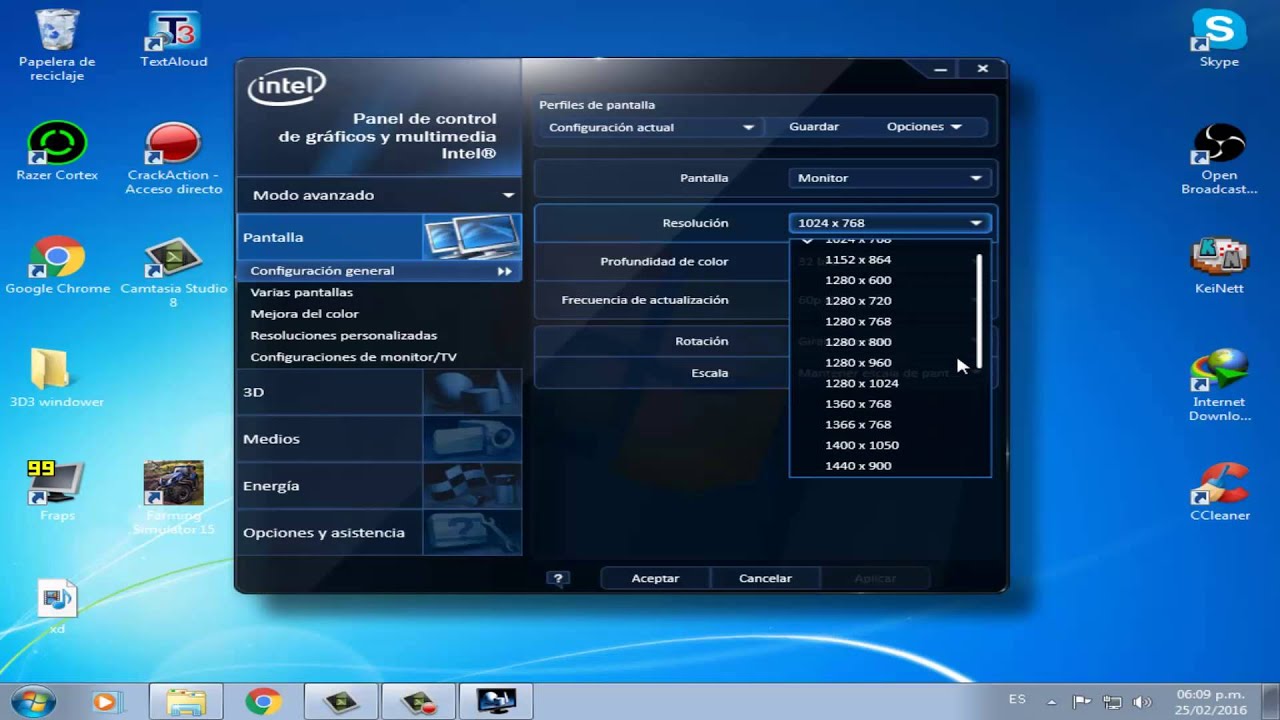The width and height of the screenshot is (1280, 720).
Task: Open the TextAloud desktop shortcut
Action: 173,40
